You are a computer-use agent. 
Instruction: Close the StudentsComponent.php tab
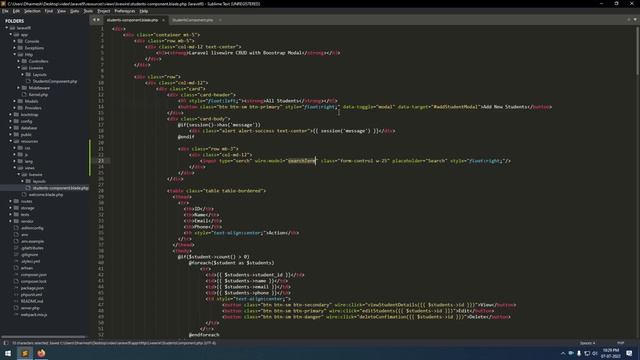point(220,20)
